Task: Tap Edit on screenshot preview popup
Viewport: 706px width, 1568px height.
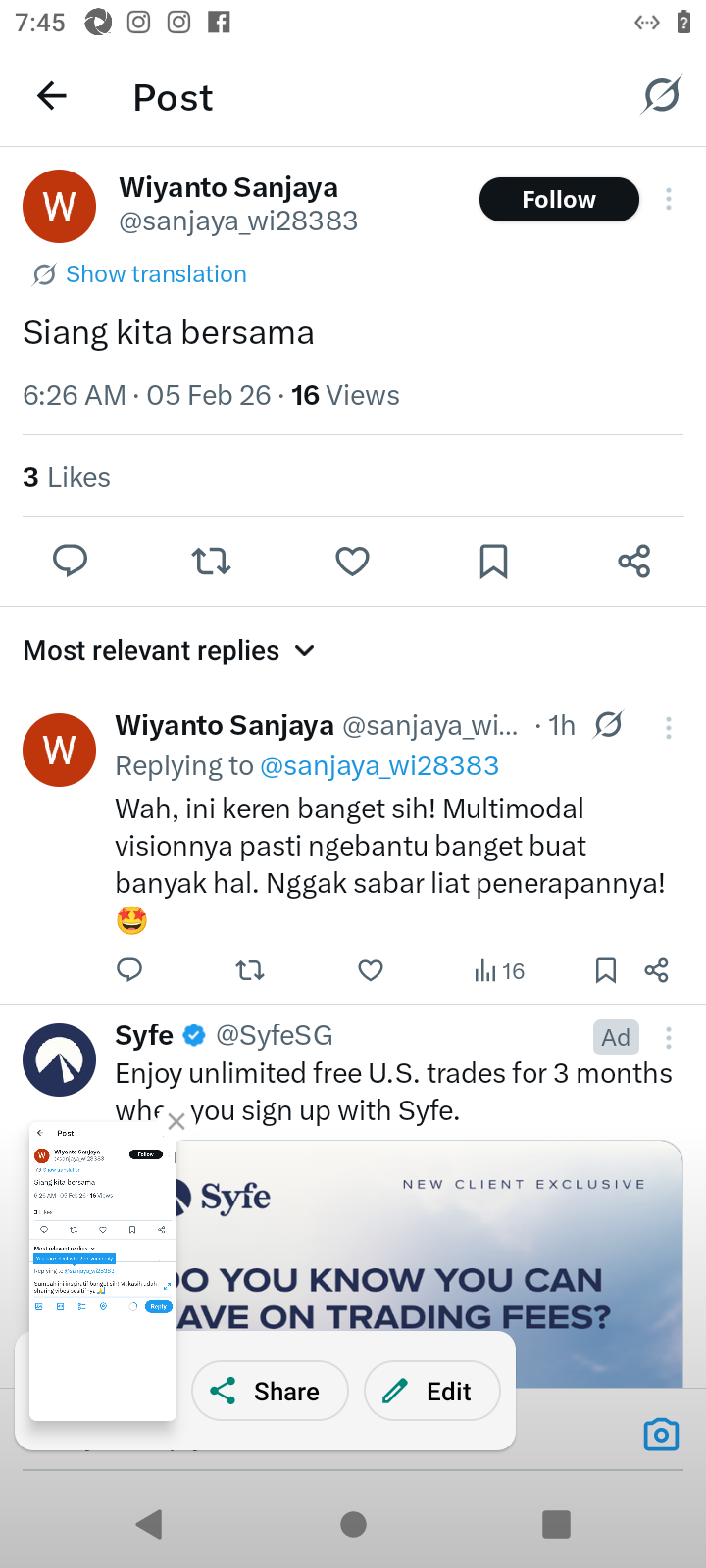Action: pyautogui.click(x=432, y=1391)
